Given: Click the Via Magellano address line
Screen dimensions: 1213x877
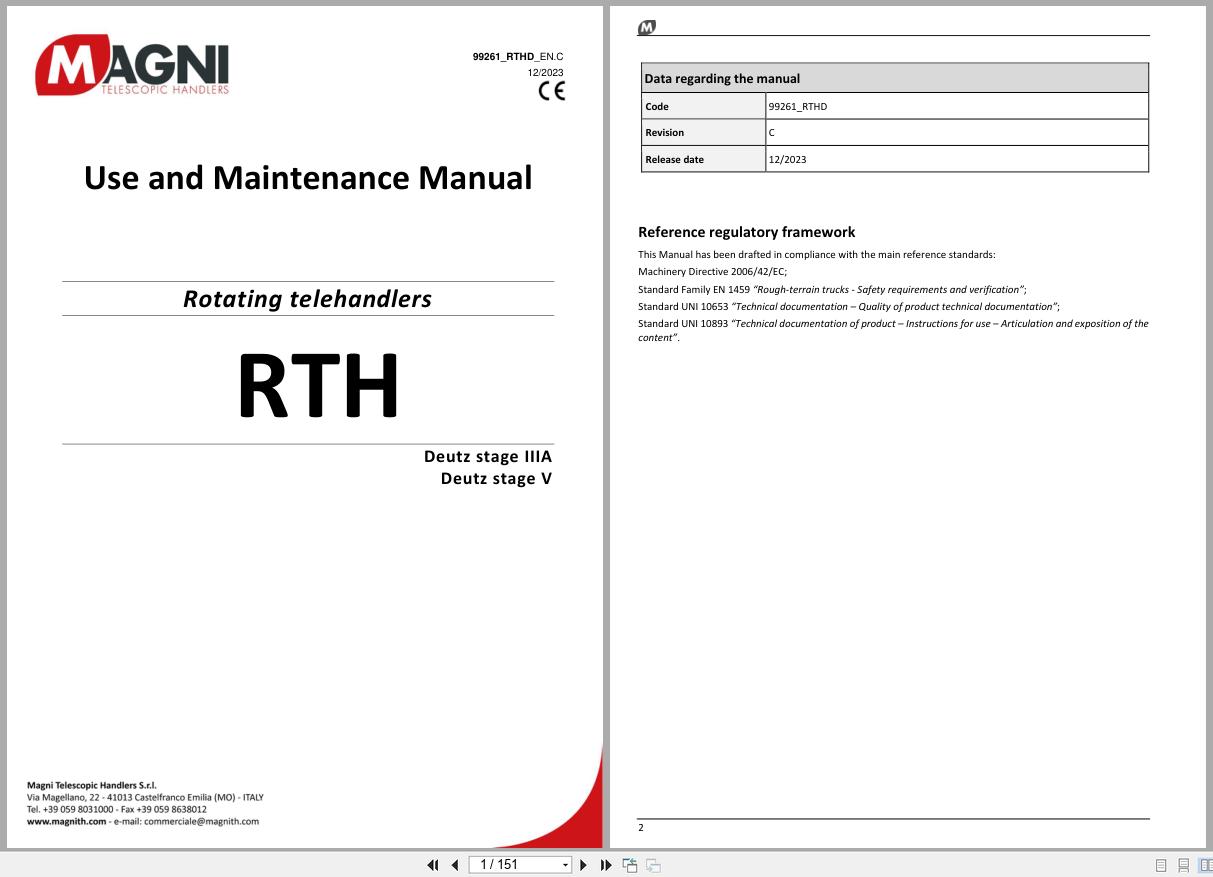Looking at the screenshot, I should [x=145, y=797].
